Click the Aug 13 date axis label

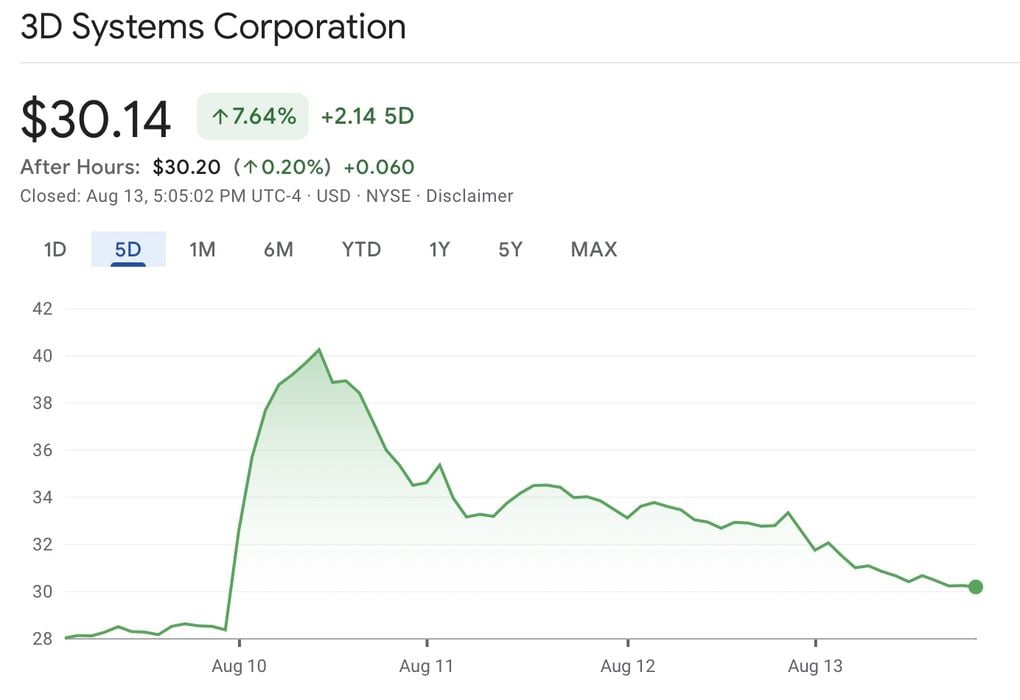[x=816, y=665]
